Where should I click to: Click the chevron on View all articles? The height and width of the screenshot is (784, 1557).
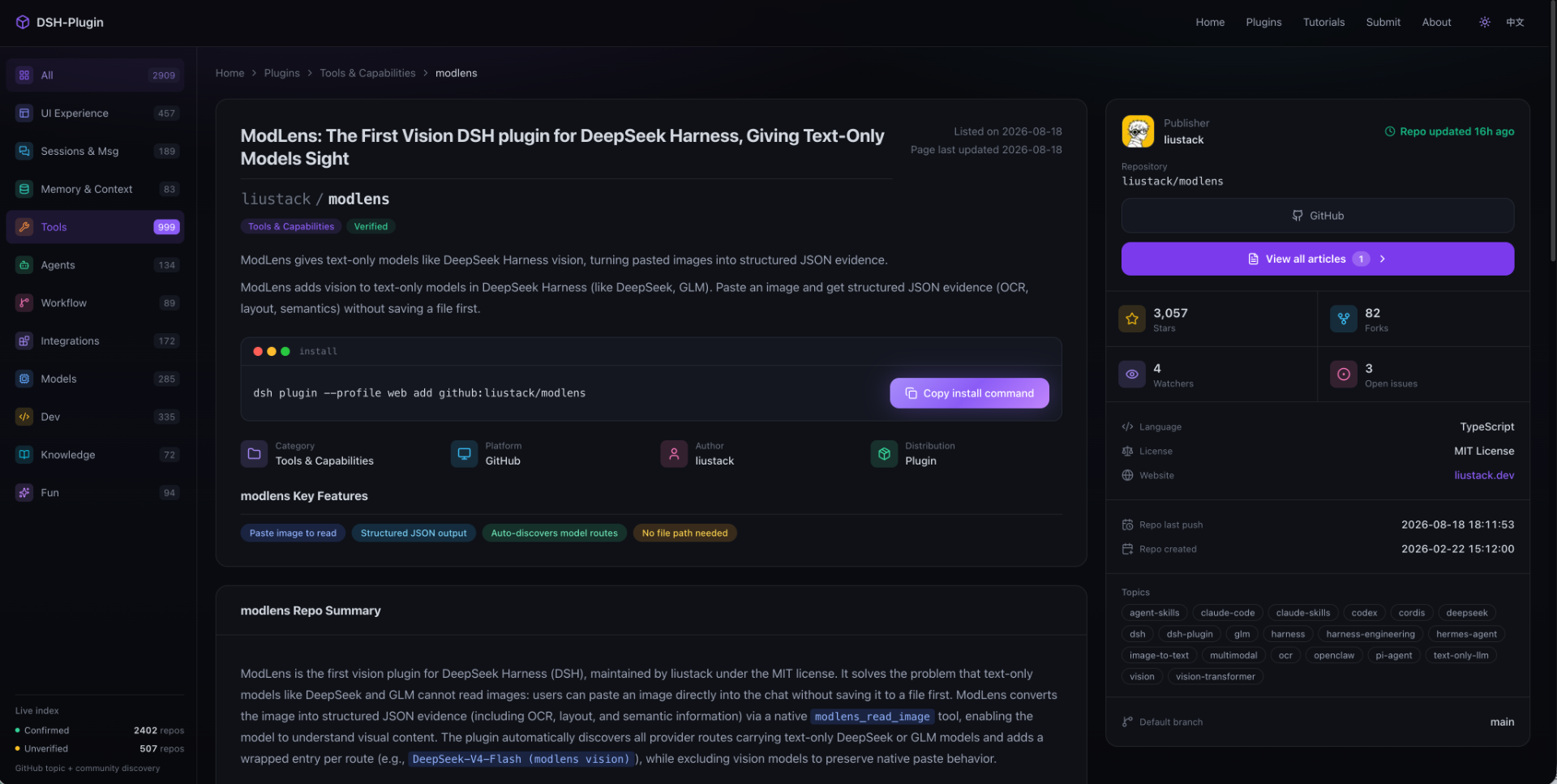click(x=1383, y=259)
